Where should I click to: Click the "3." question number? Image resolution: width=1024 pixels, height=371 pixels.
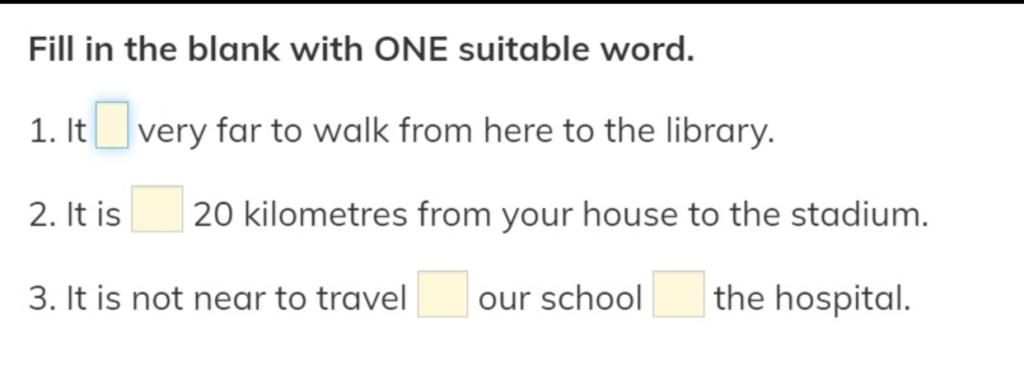tap(44, 300)
